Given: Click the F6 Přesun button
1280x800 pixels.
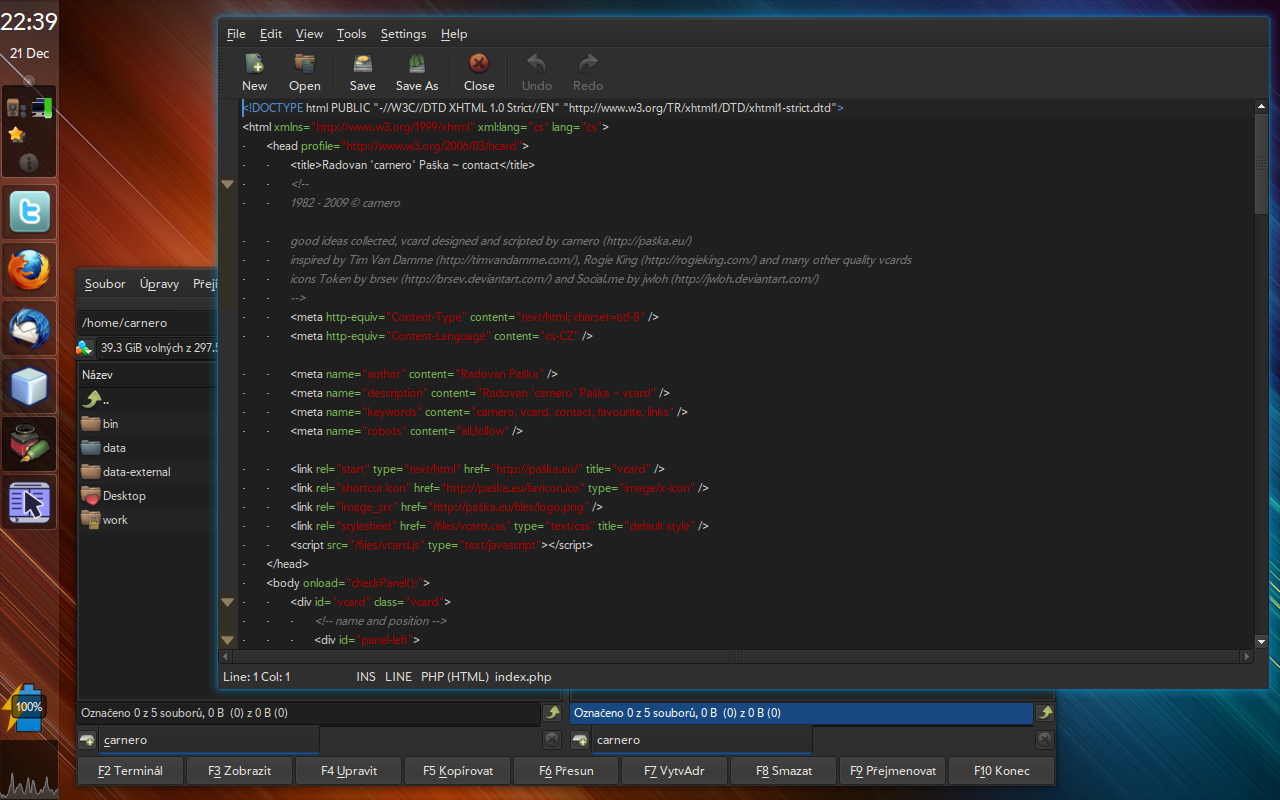Looking at the screenshot, I should 566,771.
